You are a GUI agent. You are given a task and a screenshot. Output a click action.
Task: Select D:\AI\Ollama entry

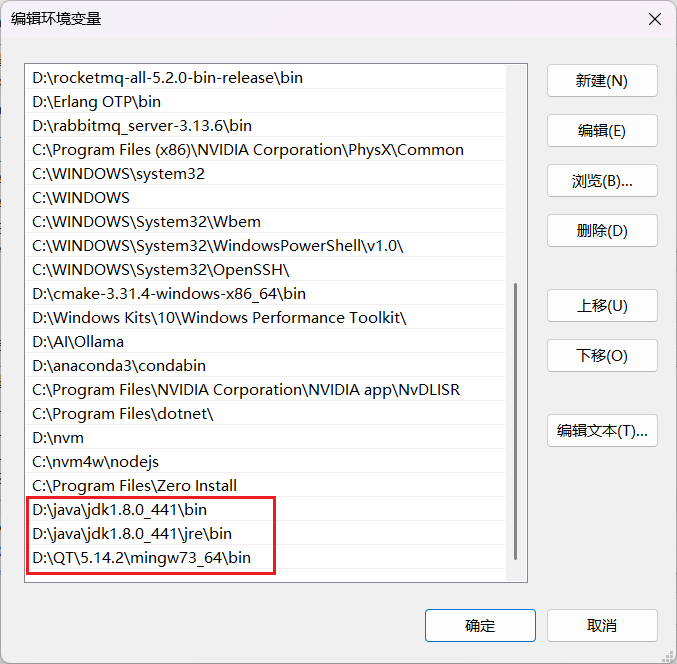(x=266, y=341)
